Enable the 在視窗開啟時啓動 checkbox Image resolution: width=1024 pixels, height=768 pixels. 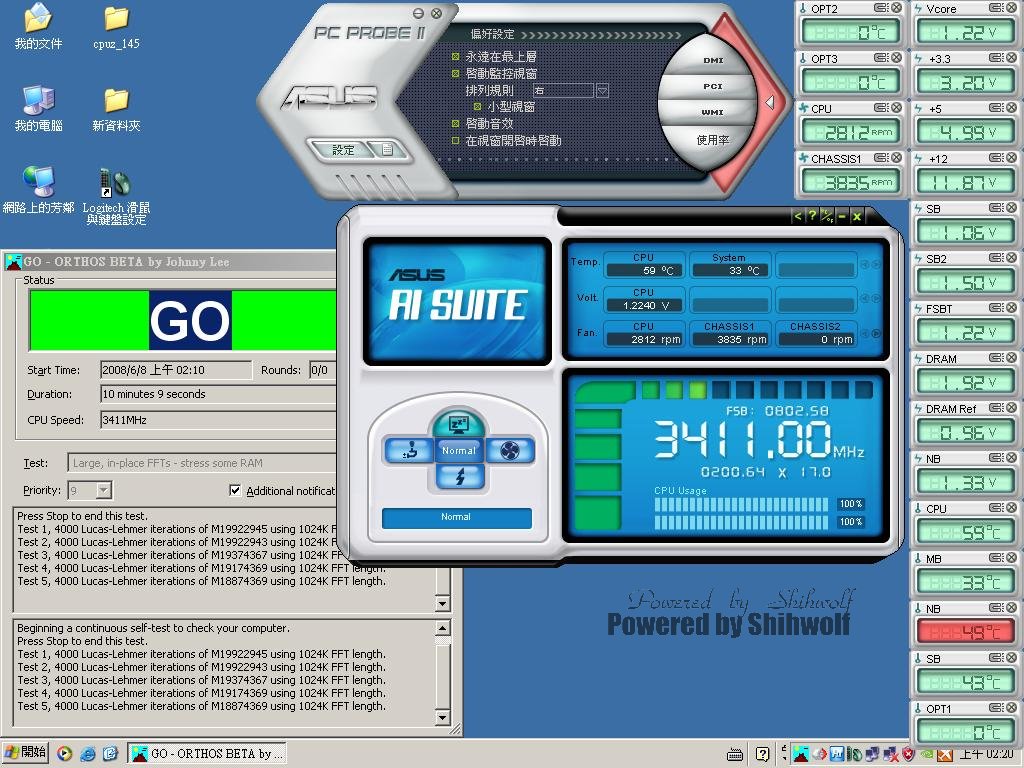click(x=456, y=140)
